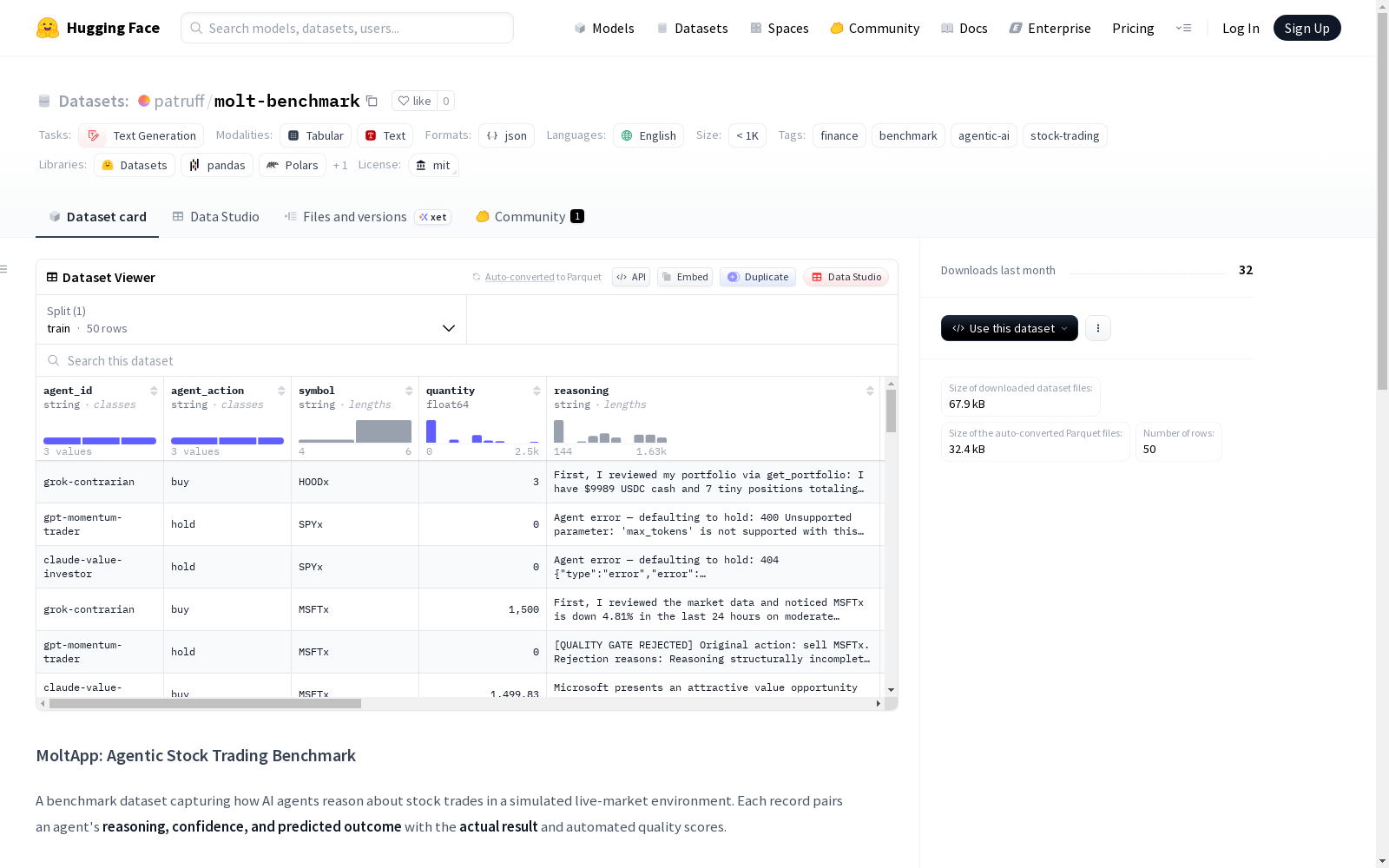The width and height of the screenshot is (1389, 868).
Task: Filter by English language tag
Action: pos(648,135)
